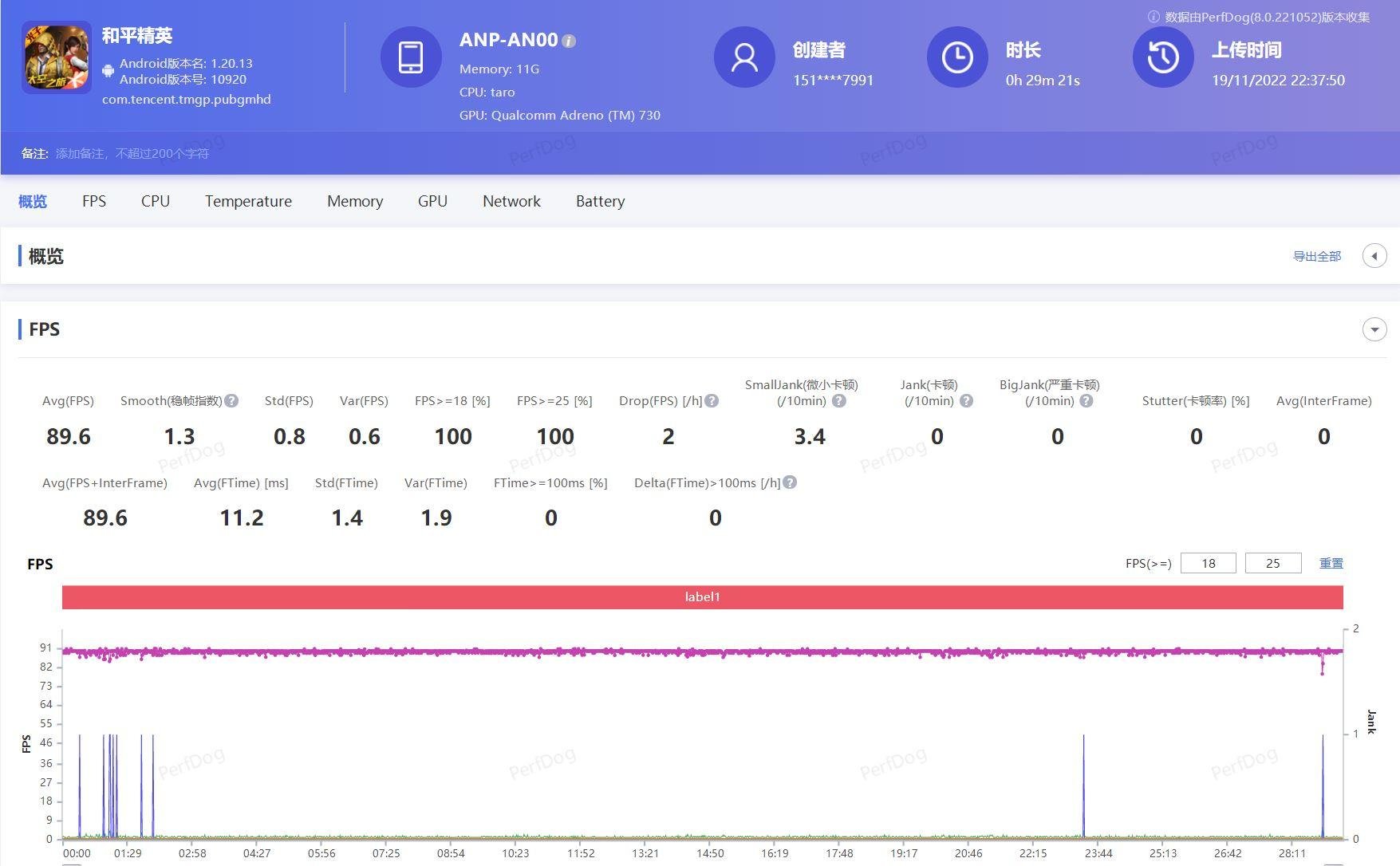Click the info icon beside ANP-AN00
Screen dimensions: 1400x866
coord(569,41)
